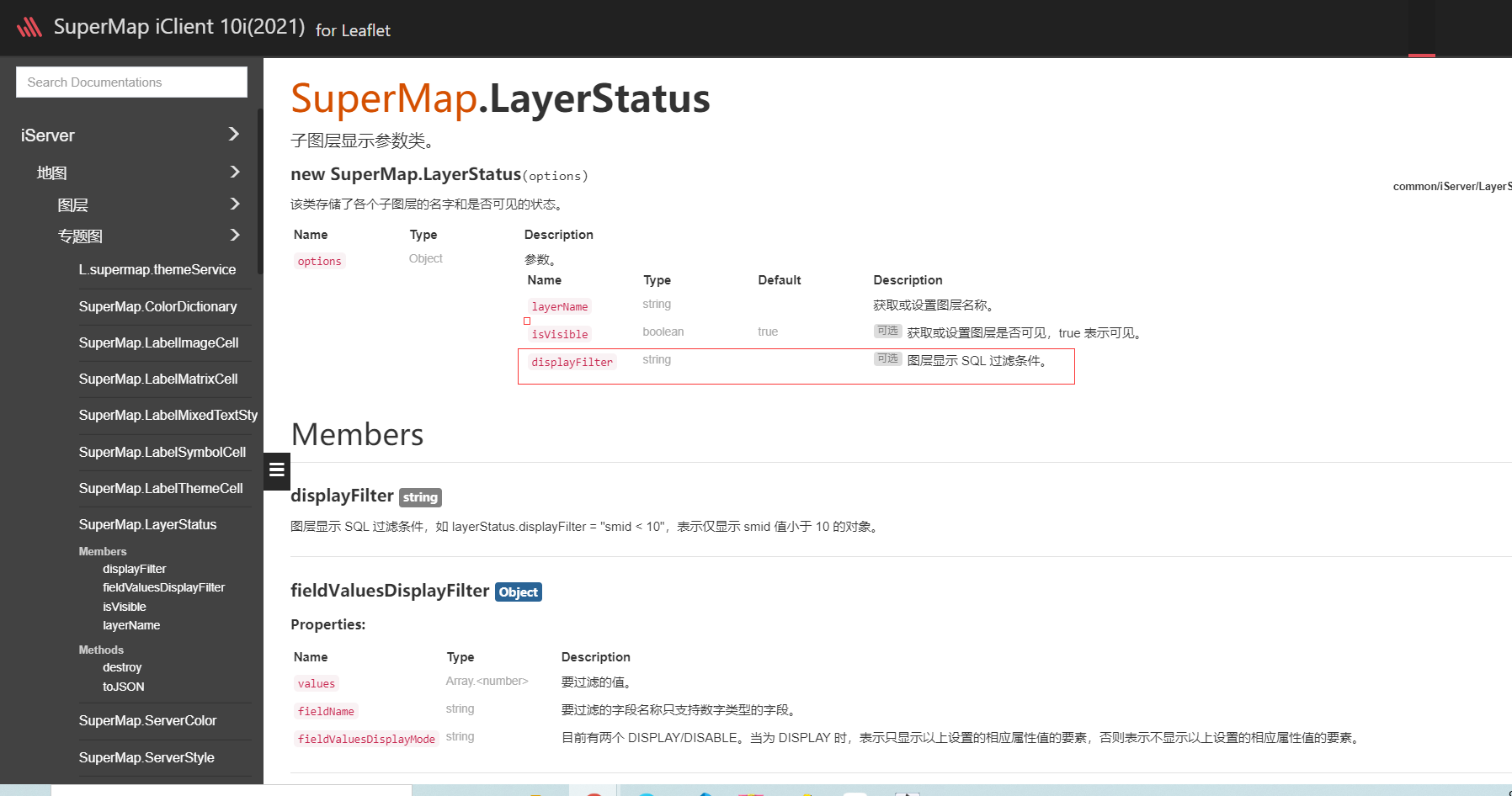1512x796 pixels.
Task: Jump to fieldValuesDisplayFilter member link
Action: 163,587
